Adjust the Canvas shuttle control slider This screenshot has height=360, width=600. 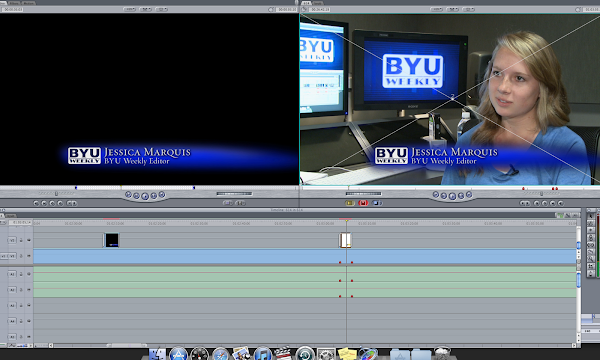541,194
